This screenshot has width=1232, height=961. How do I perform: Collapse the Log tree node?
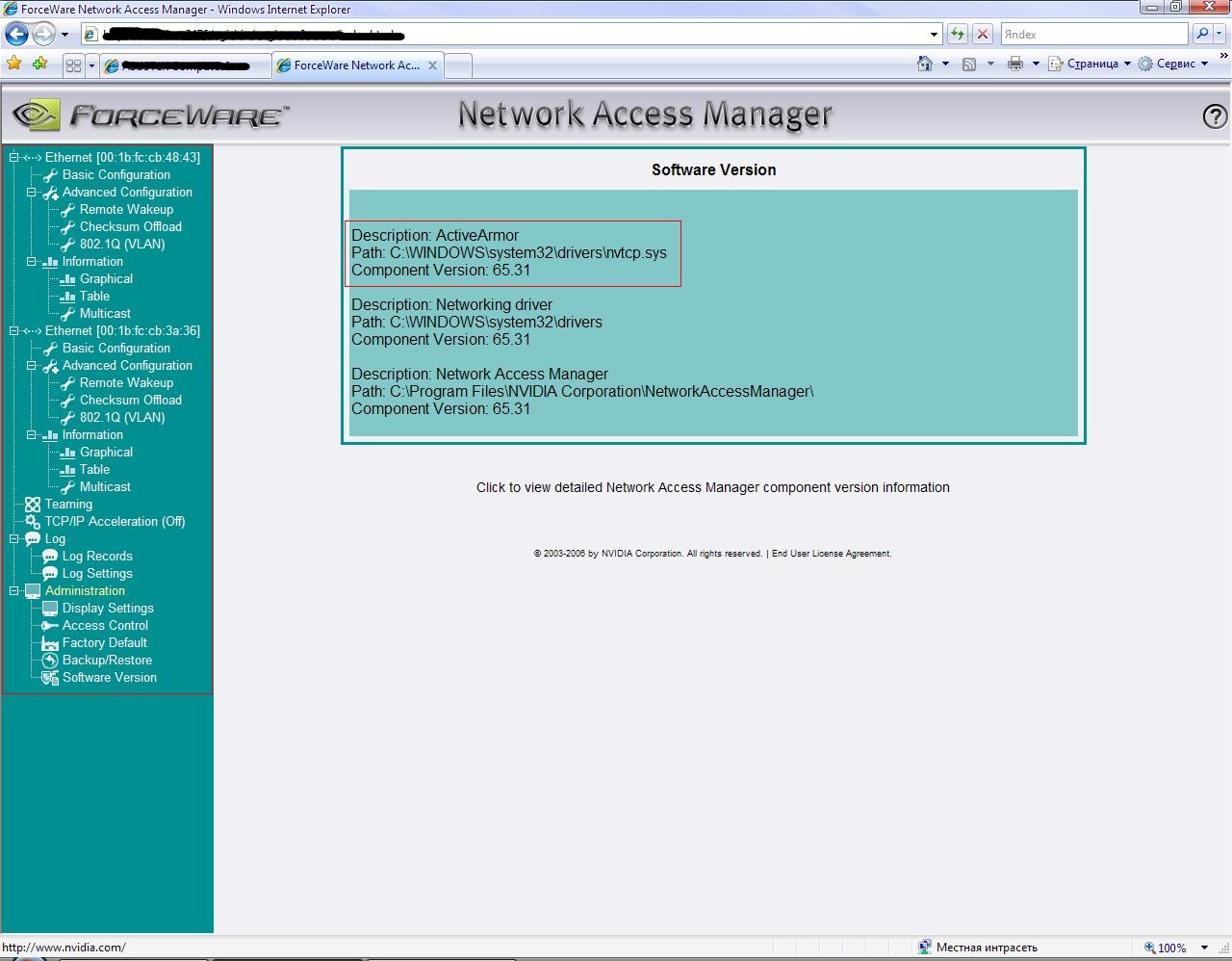point(14,539)
